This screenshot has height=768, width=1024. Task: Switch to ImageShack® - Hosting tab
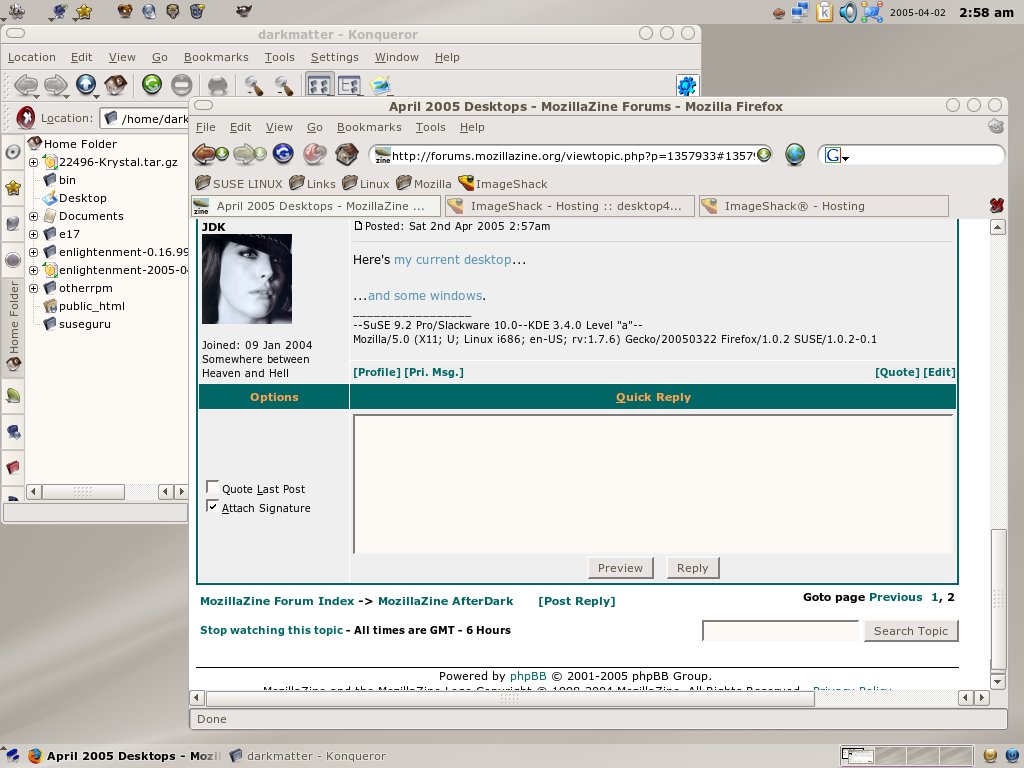(824, 206)
